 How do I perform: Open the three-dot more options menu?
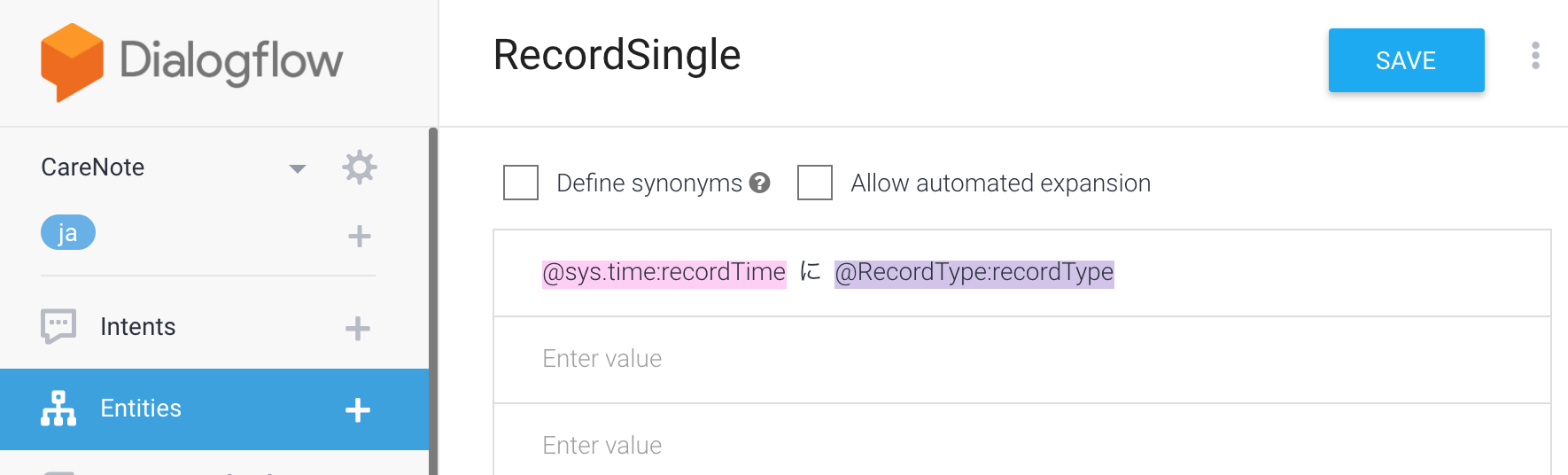(x=1535, y=55)
